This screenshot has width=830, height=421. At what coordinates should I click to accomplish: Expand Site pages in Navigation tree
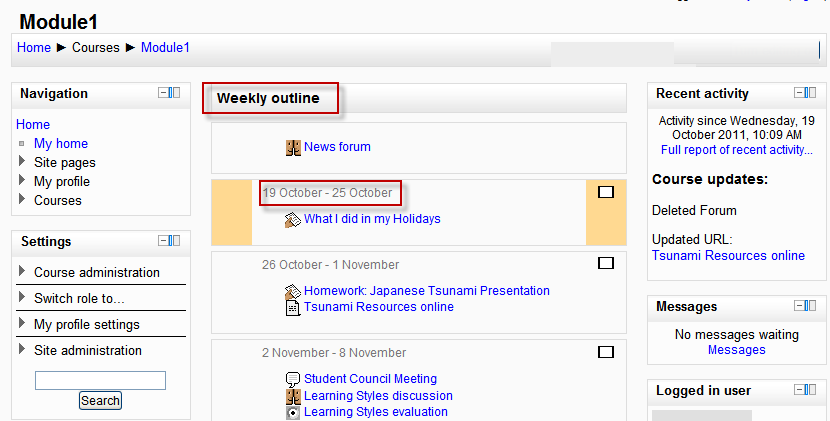(x=23, y=162)
